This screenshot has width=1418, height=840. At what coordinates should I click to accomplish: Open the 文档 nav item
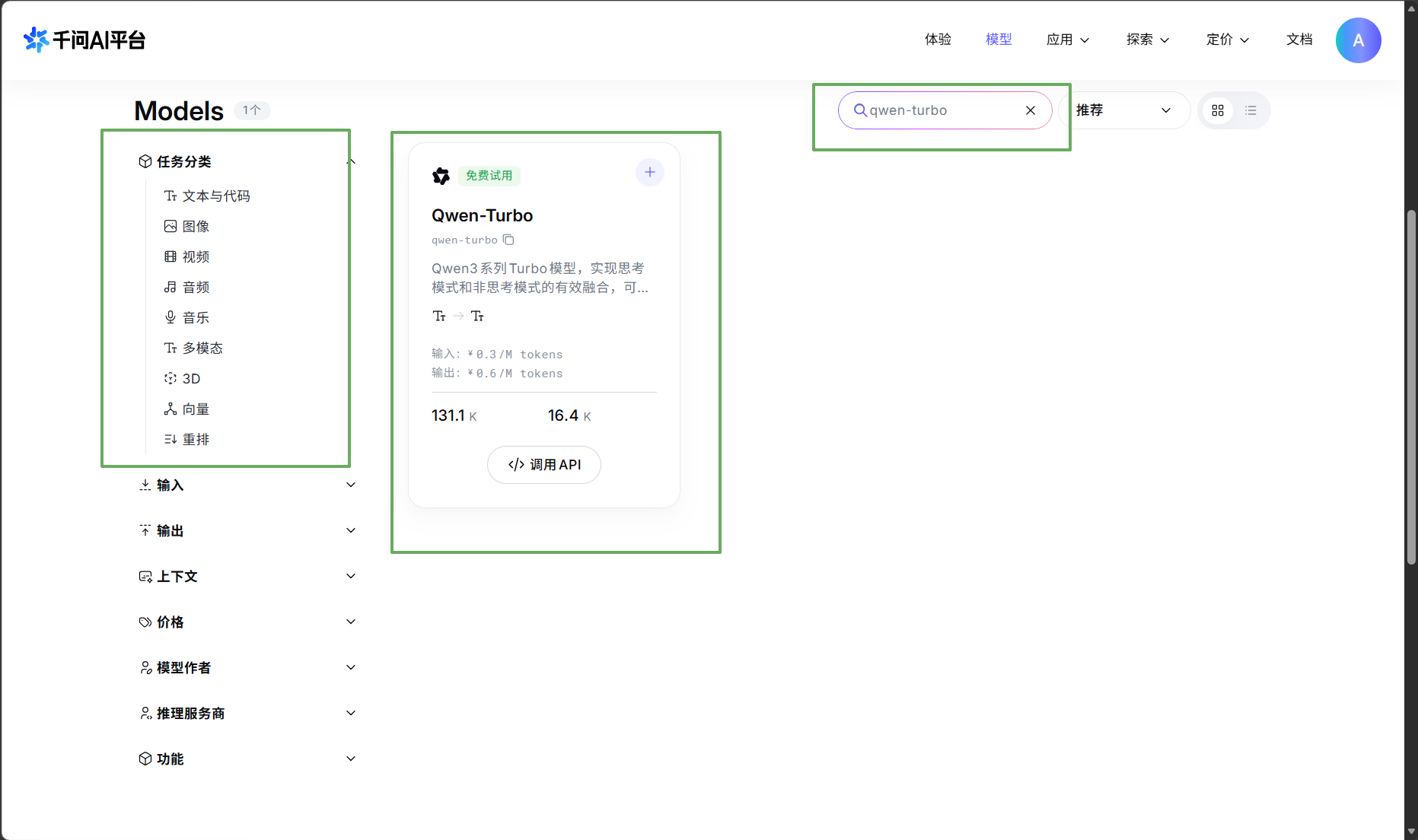tap(1299, 40)
